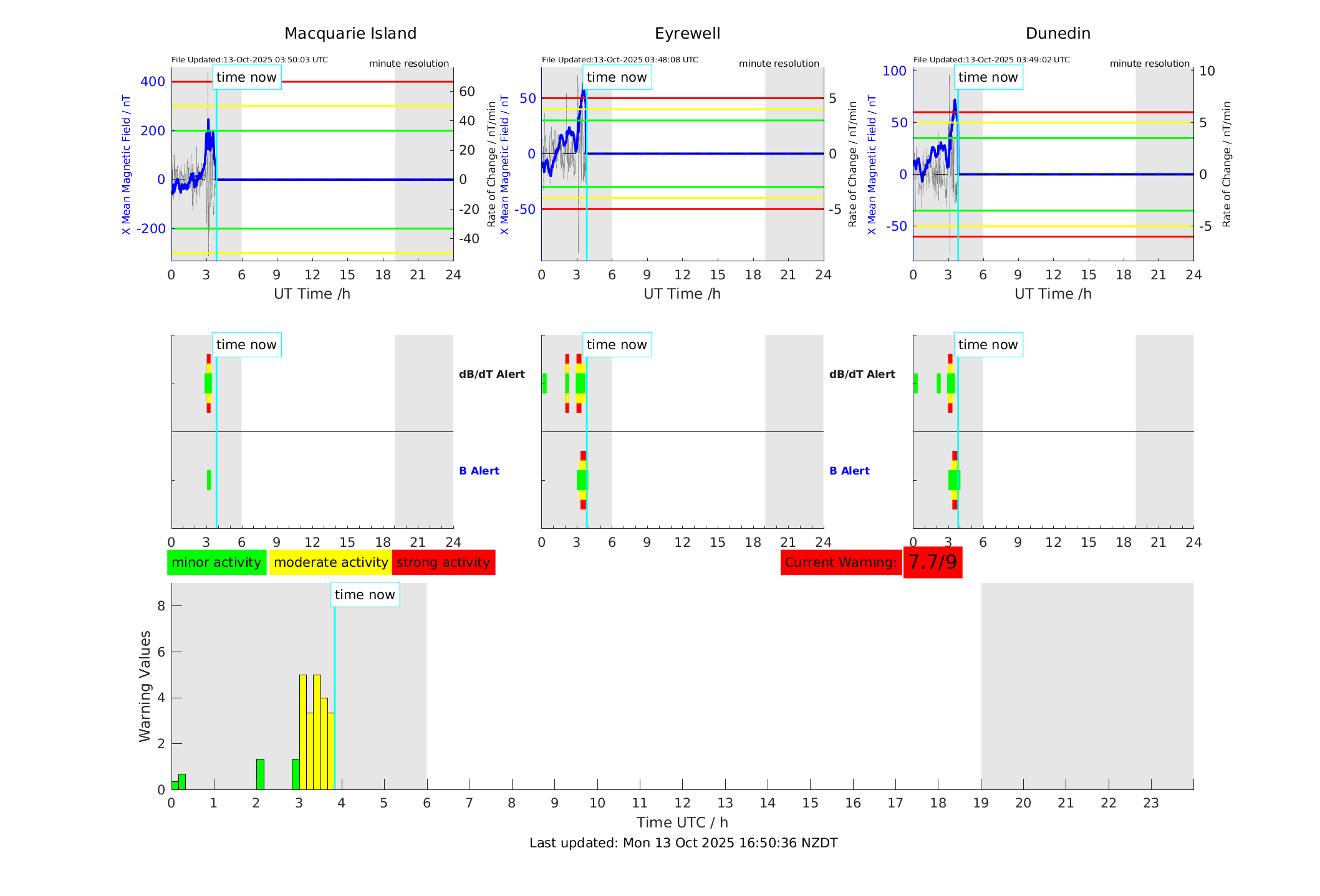Click time now label in Warning Values chart
This screenshot has height=896, width=1320.
pos(365,595)
